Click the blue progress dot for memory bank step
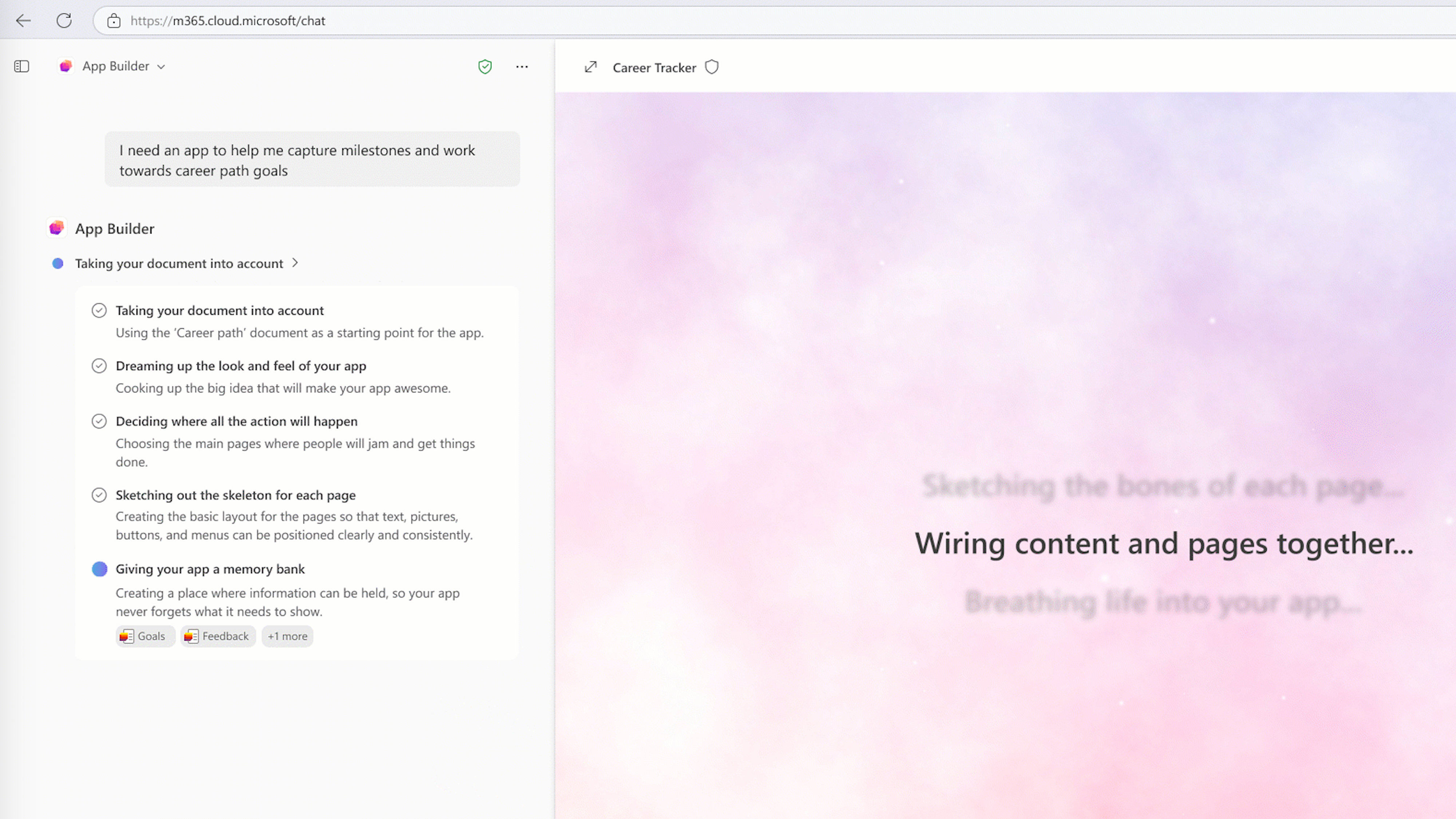The width and height of the screenshot is (1456, 819). 99,569
